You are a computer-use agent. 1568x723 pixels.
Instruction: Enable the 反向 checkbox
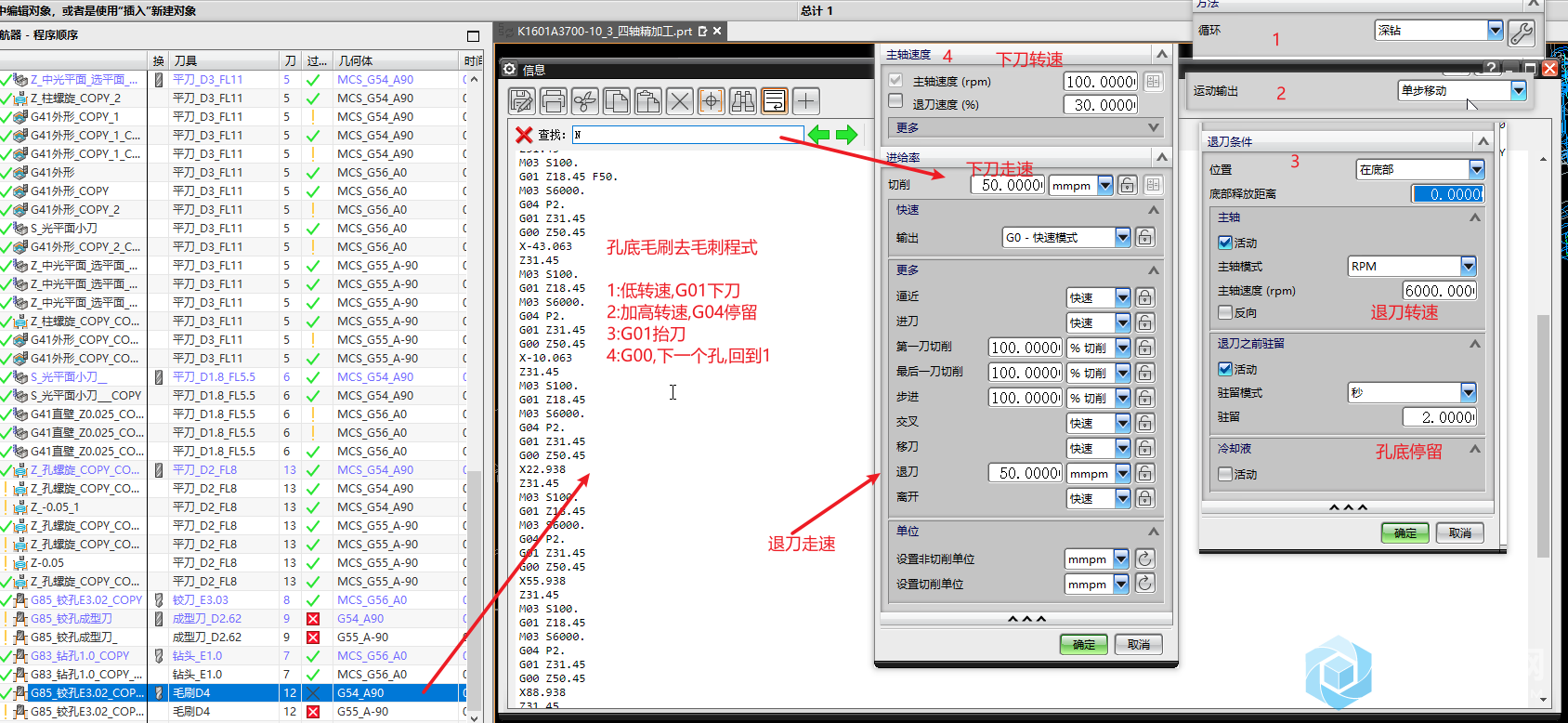pos(1224,312)
